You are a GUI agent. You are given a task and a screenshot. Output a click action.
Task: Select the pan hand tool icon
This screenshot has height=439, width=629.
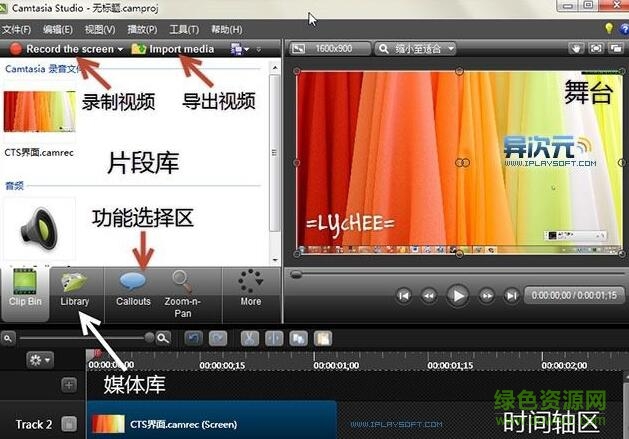pyautogui.click(x=576, y=49)
